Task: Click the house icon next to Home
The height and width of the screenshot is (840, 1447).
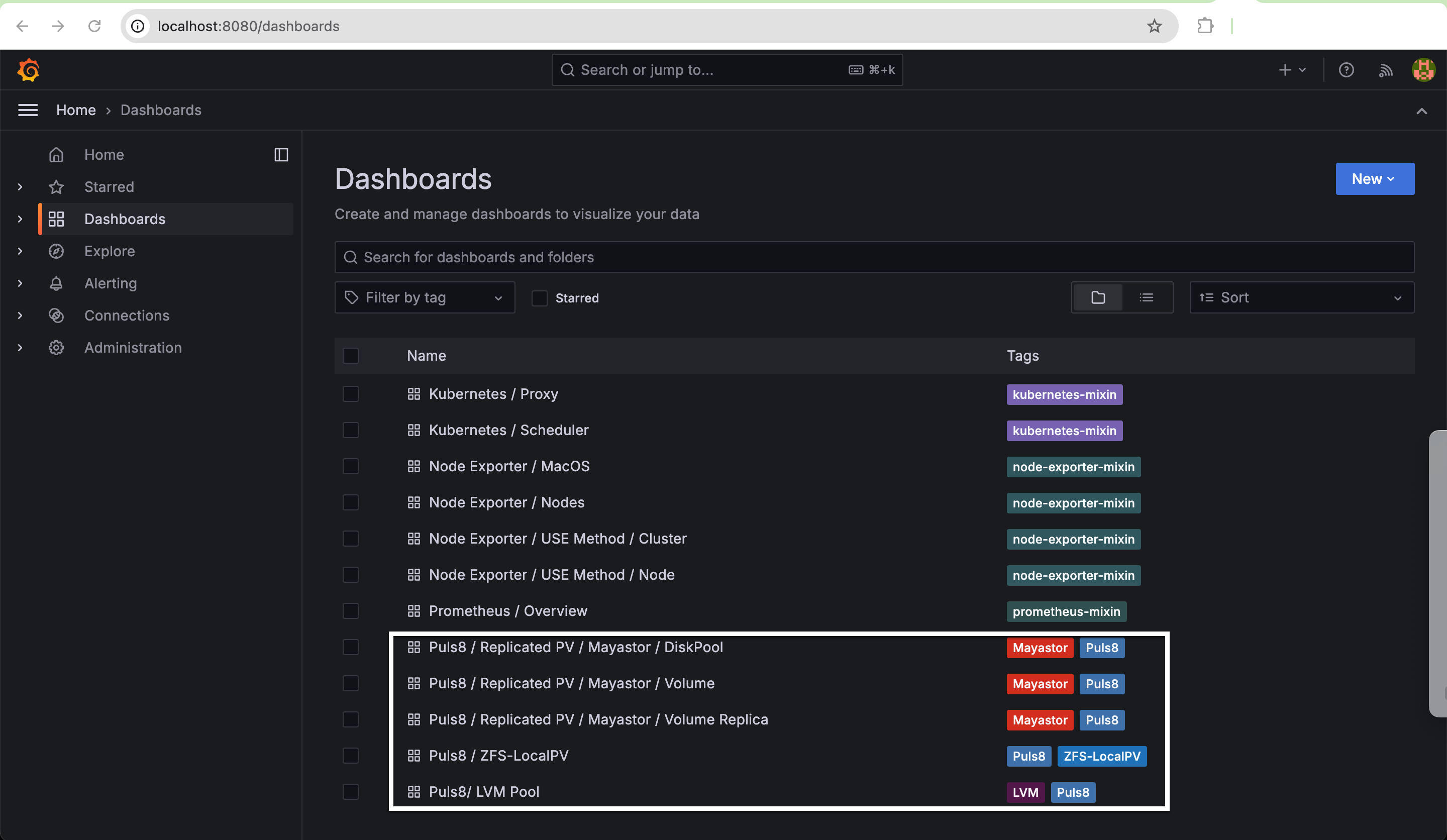Action: pos(56,155)
